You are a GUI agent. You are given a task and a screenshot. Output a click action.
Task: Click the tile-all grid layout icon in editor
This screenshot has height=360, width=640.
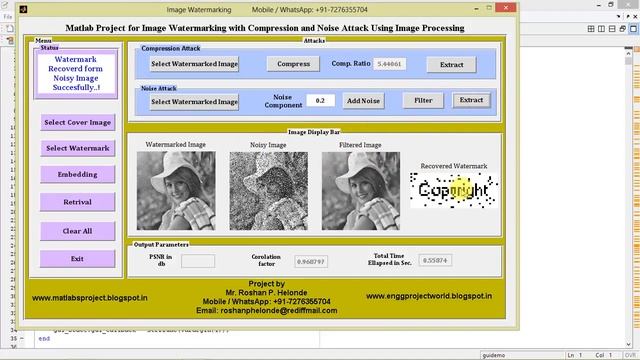pyautogui.click(x=591, y=29)
